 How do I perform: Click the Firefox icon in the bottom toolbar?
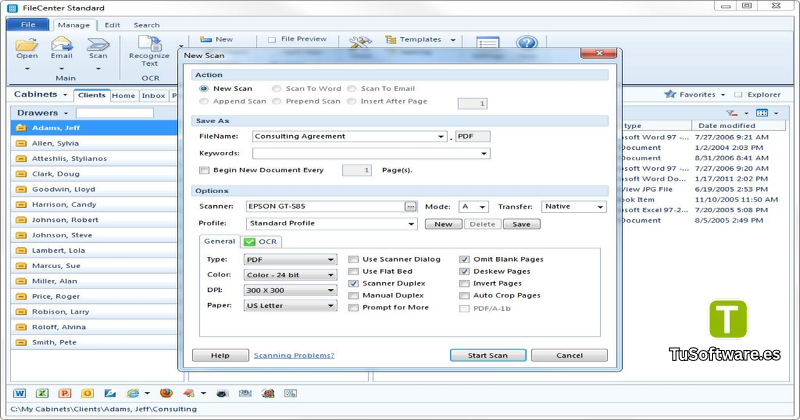(x=166, y=393)
